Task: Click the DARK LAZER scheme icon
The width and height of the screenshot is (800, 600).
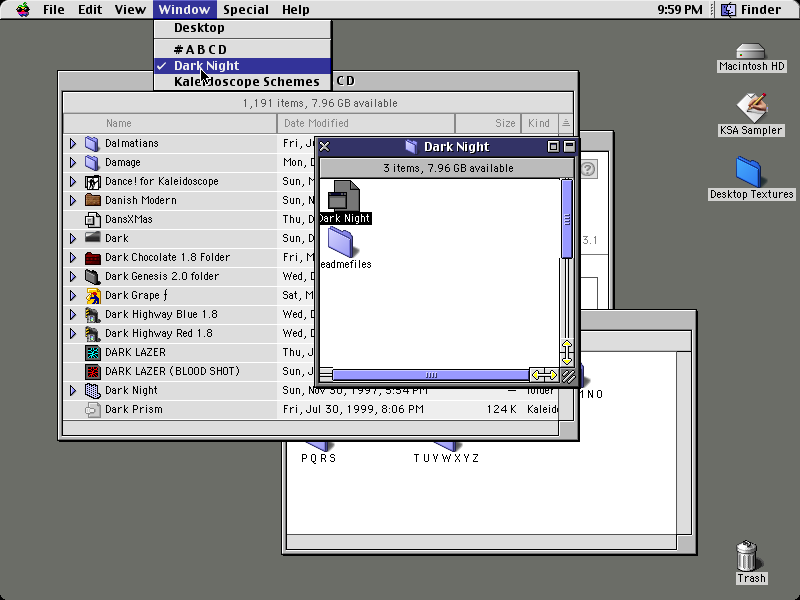Action: (x=92, y=353)
